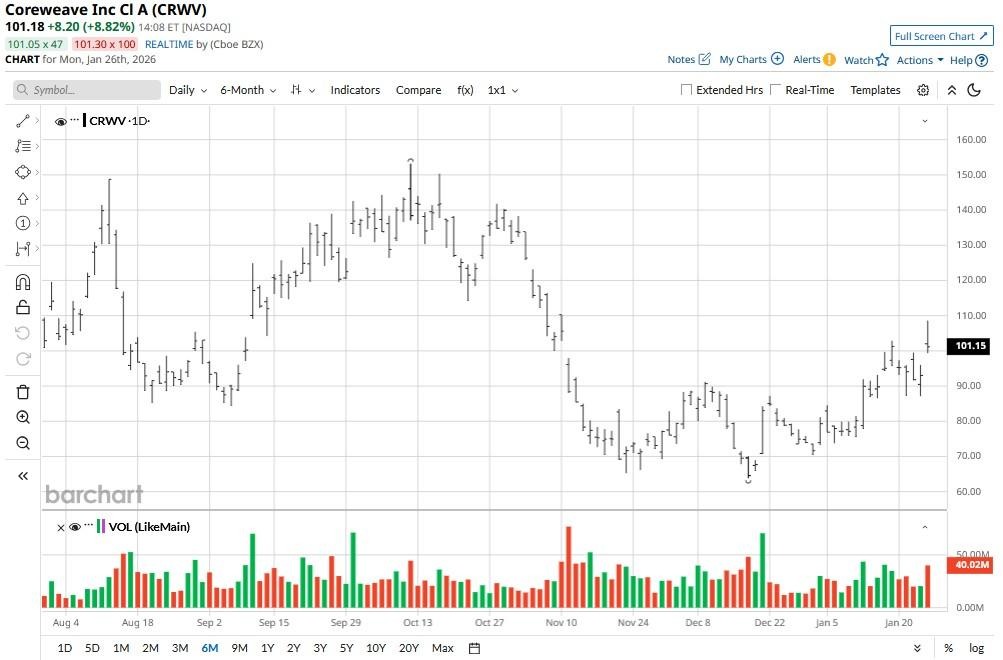Select the 1Y time range
The width and height of the screenshot is (1003, 660).
(x=267, y=648)
